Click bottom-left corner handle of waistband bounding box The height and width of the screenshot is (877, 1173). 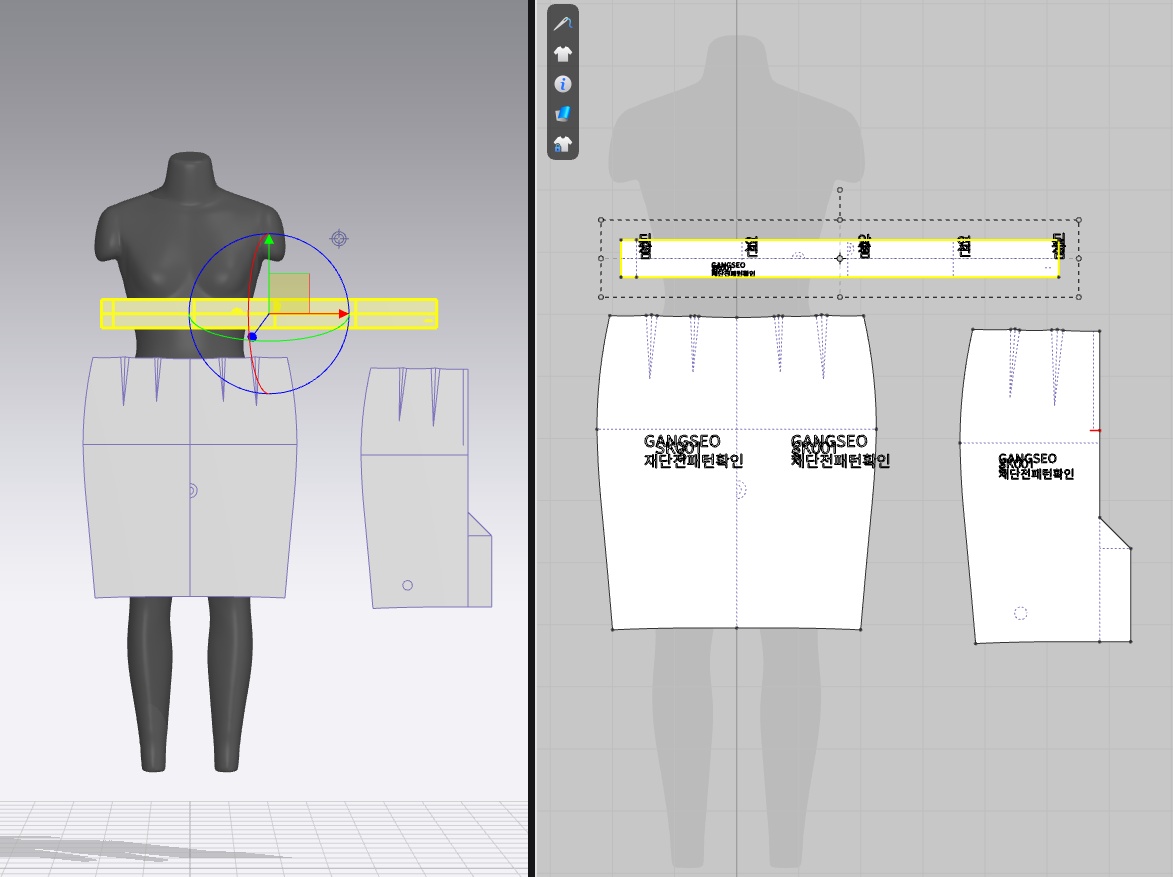601,297
